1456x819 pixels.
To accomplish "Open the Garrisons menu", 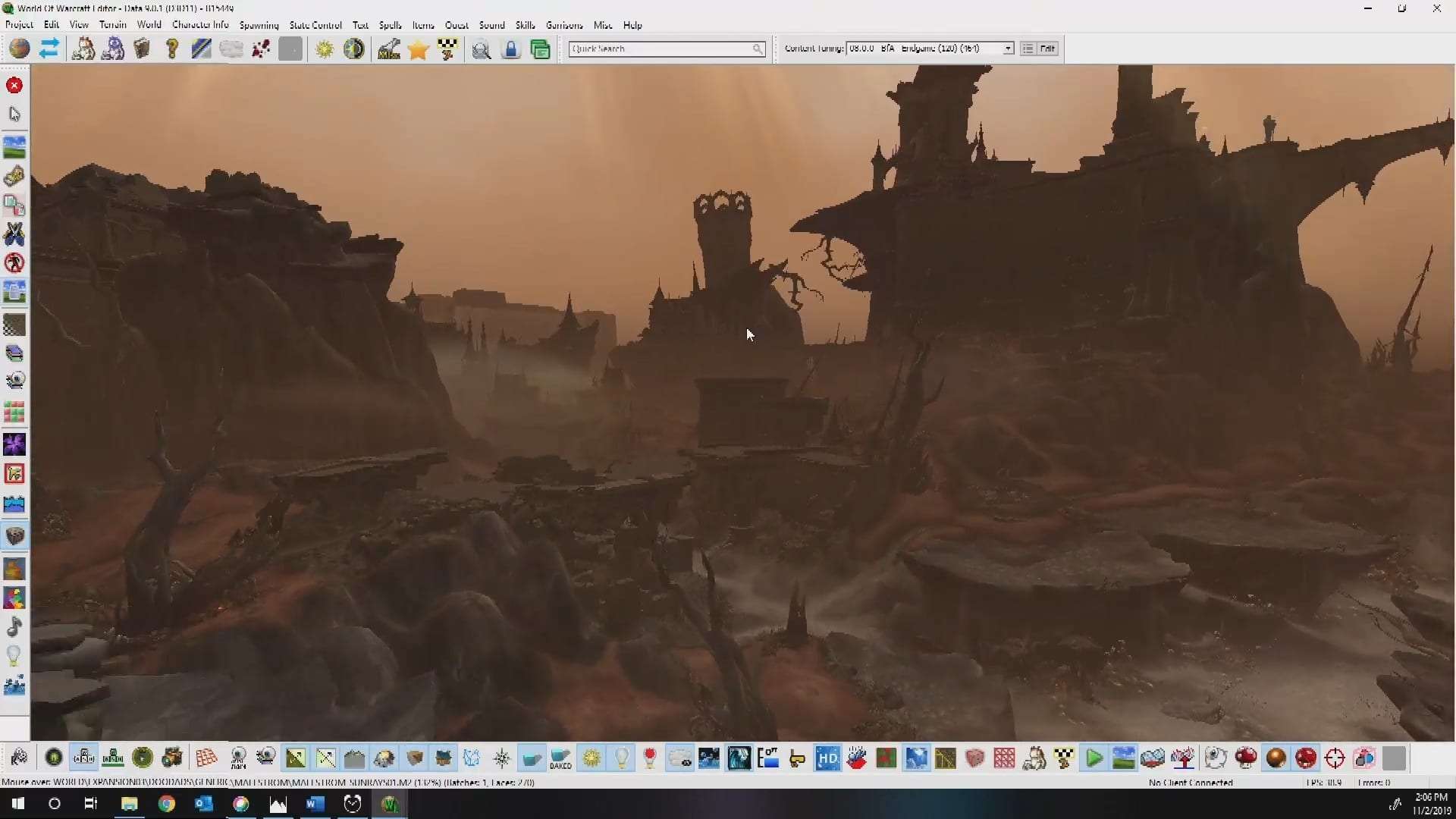I will 564,25.
